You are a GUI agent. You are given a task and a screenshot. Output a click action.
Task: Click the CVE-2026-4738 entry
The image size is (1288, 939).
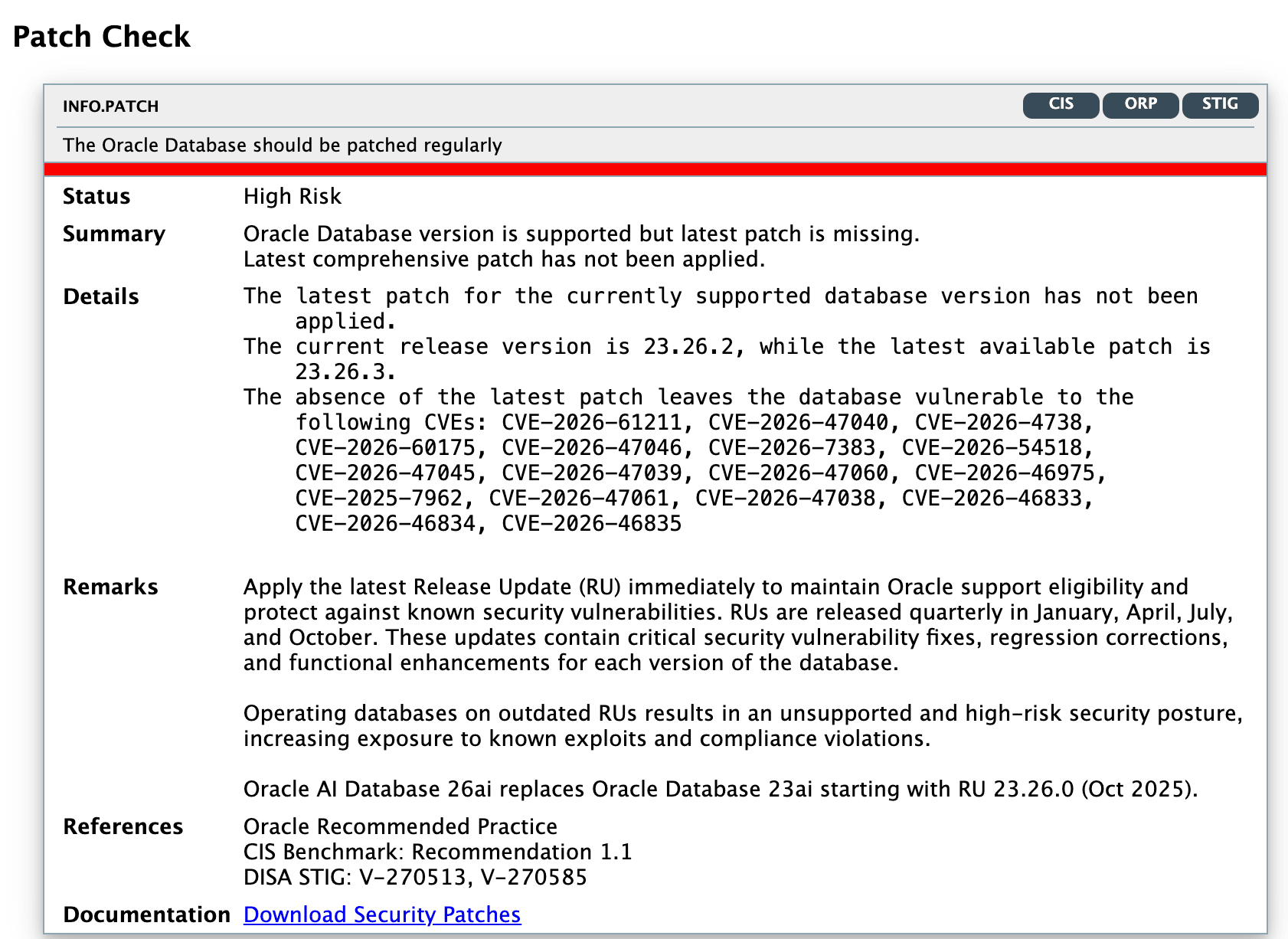(999, 423)
